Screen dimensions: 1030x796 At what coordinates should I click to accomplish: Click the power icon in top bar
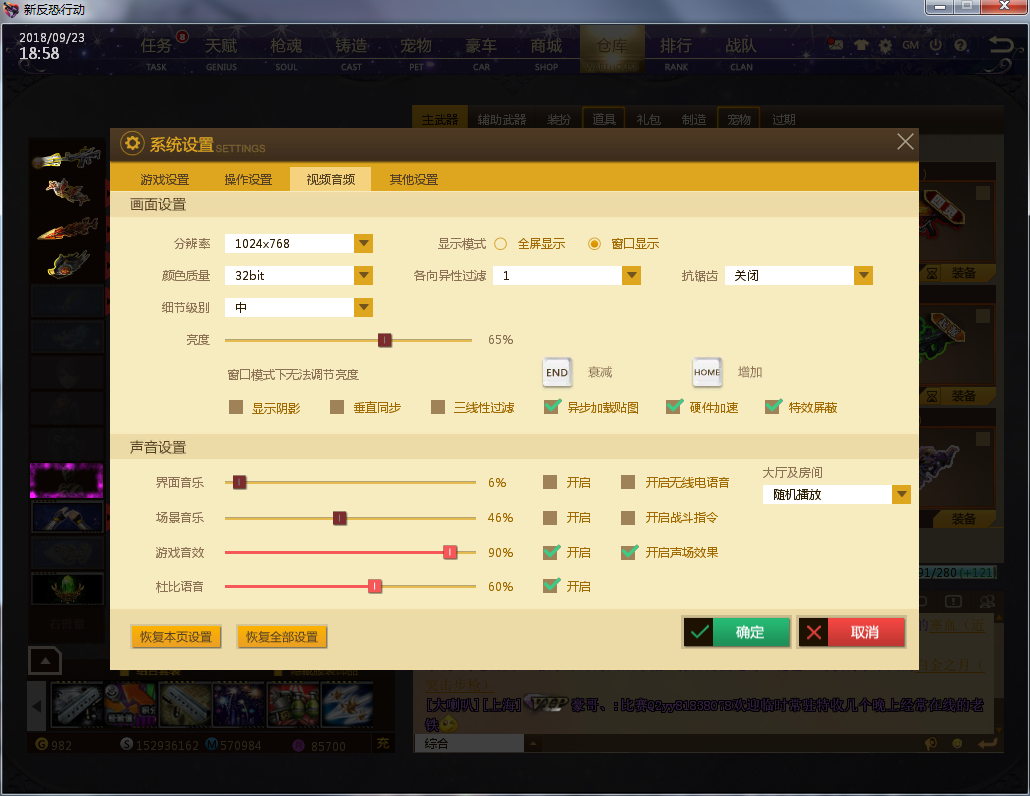pos(935,45)
